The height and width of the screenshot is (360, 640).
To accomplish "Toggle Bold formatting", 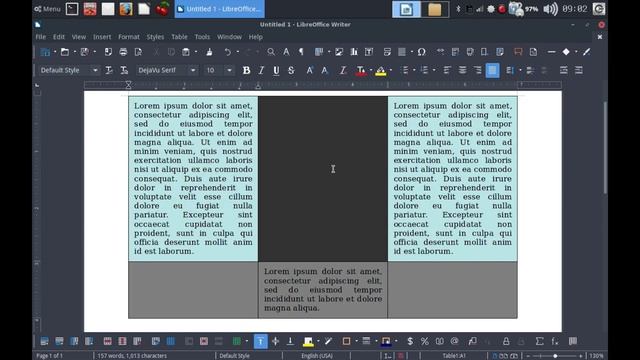I will point(246,70).
